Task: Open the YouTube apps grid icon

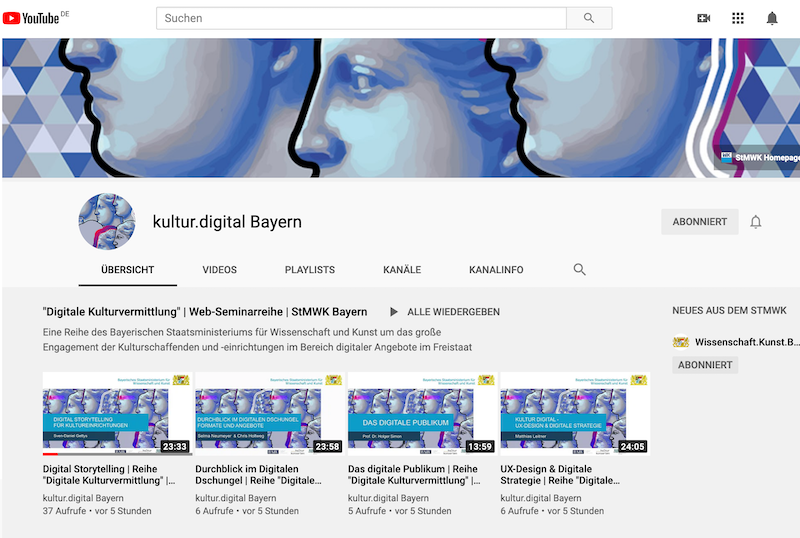Action: pos(738,18)
